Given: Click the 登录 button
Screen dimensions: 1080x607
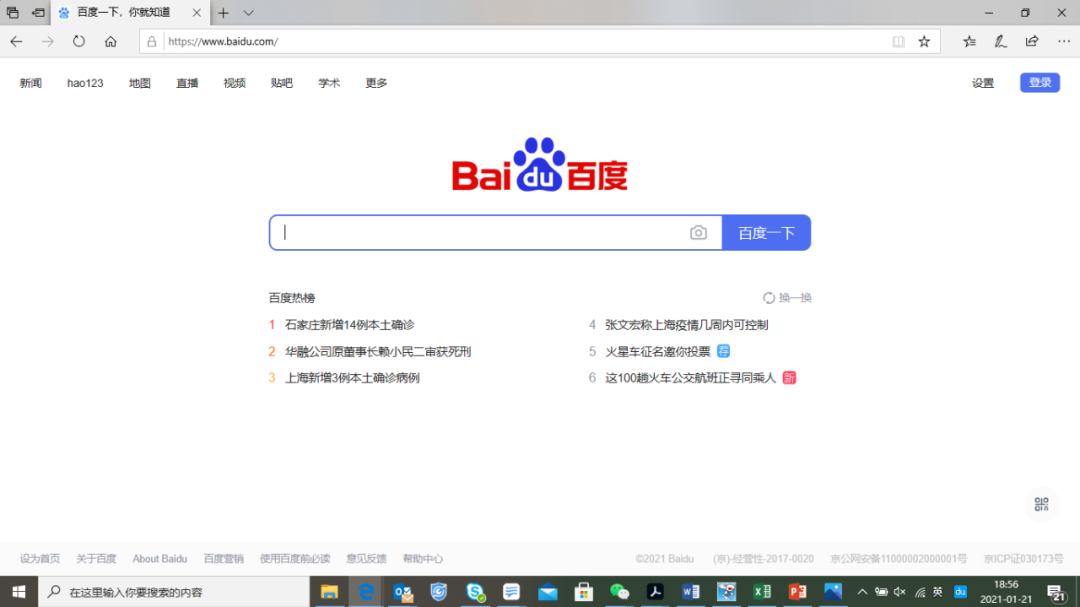Looking at the screenshot, I should click(x=1039, y=82).
